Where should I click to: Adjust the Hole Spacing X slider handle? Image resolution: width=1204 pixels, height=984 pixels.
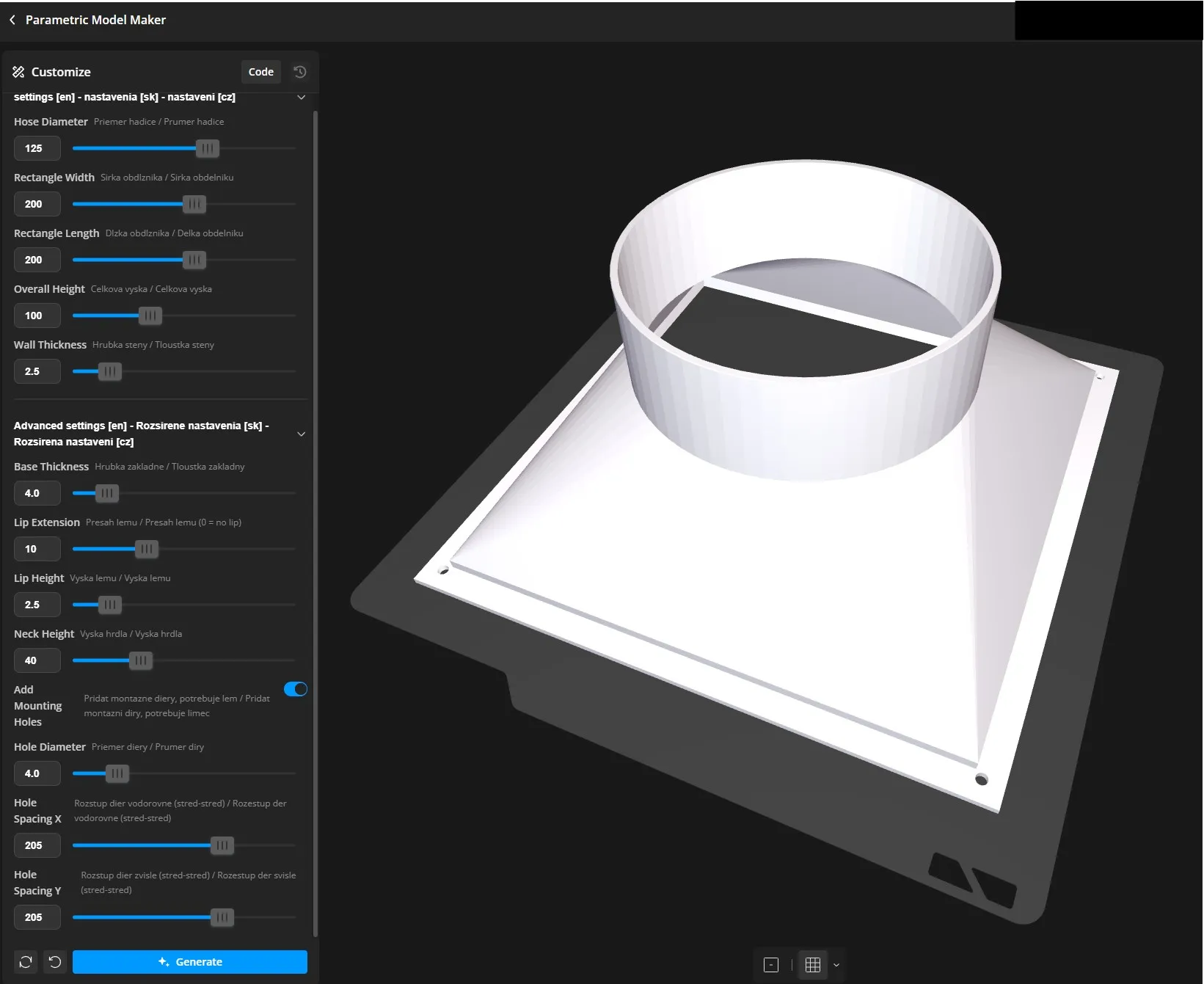click(x=222, y=845)
